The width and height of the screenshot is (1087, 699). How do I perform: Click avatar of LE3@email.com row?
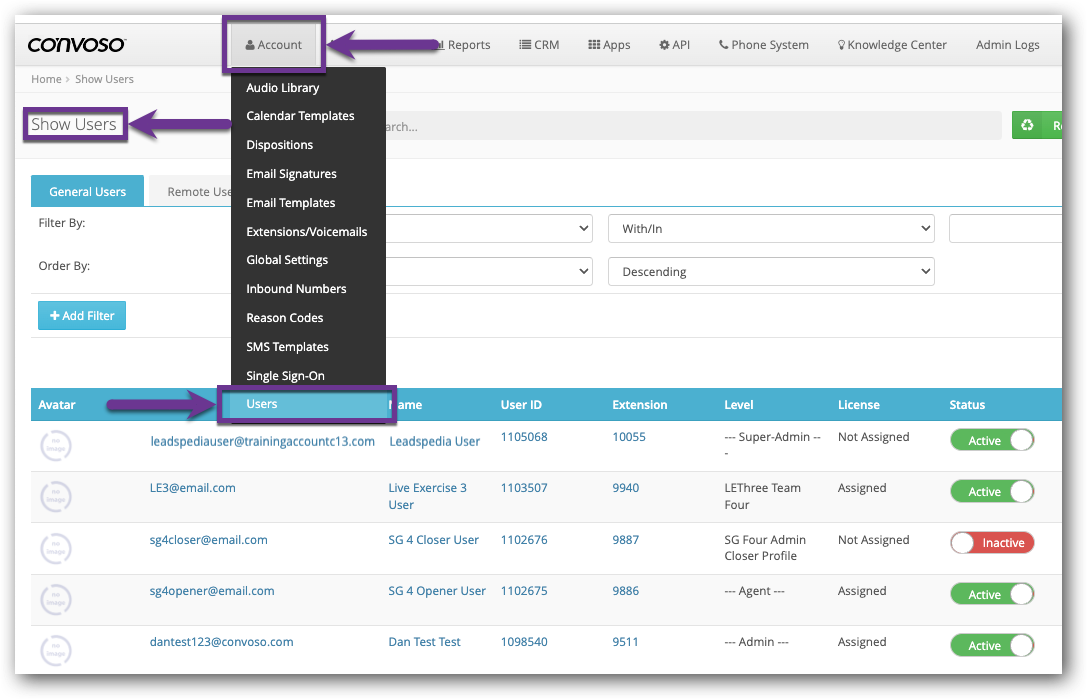click(x=55, y=497)
